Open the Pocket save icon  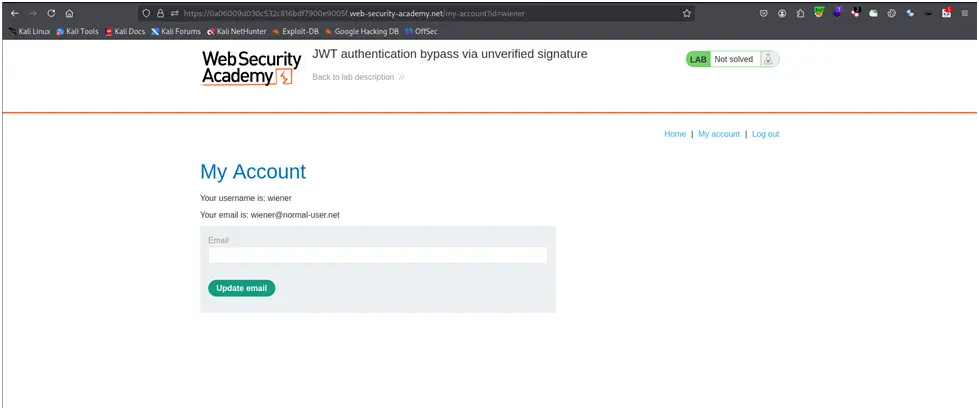pyautogui.click(x=763, y=14)
